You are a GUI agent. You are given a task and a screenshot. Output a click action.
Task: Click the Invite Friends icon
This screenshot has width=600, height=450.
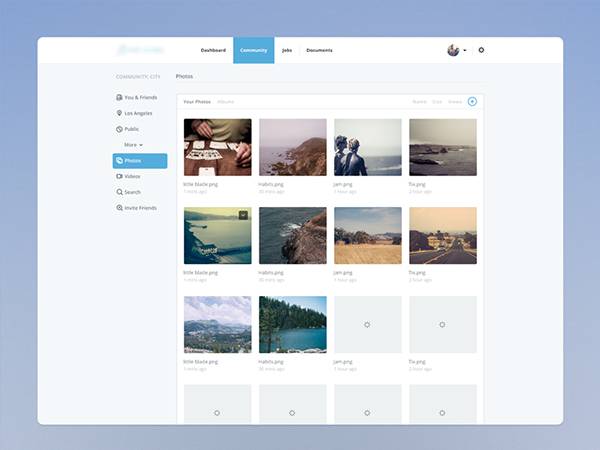pyautogui.click(x=119, y=208)
